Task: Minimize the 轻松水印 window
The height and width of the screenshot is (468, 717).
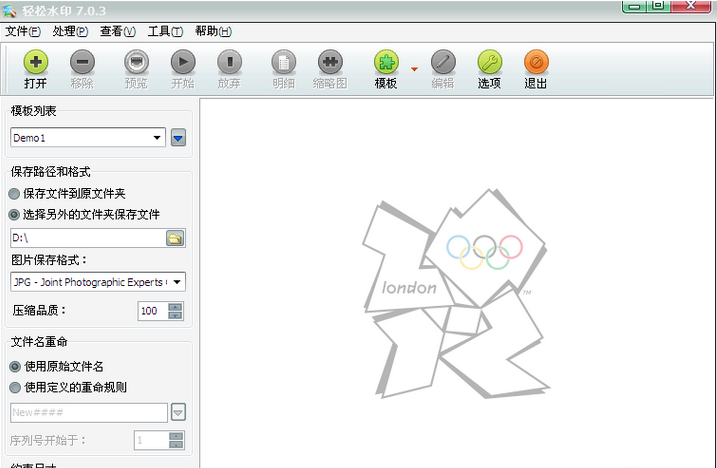Action: pos(634,6)
